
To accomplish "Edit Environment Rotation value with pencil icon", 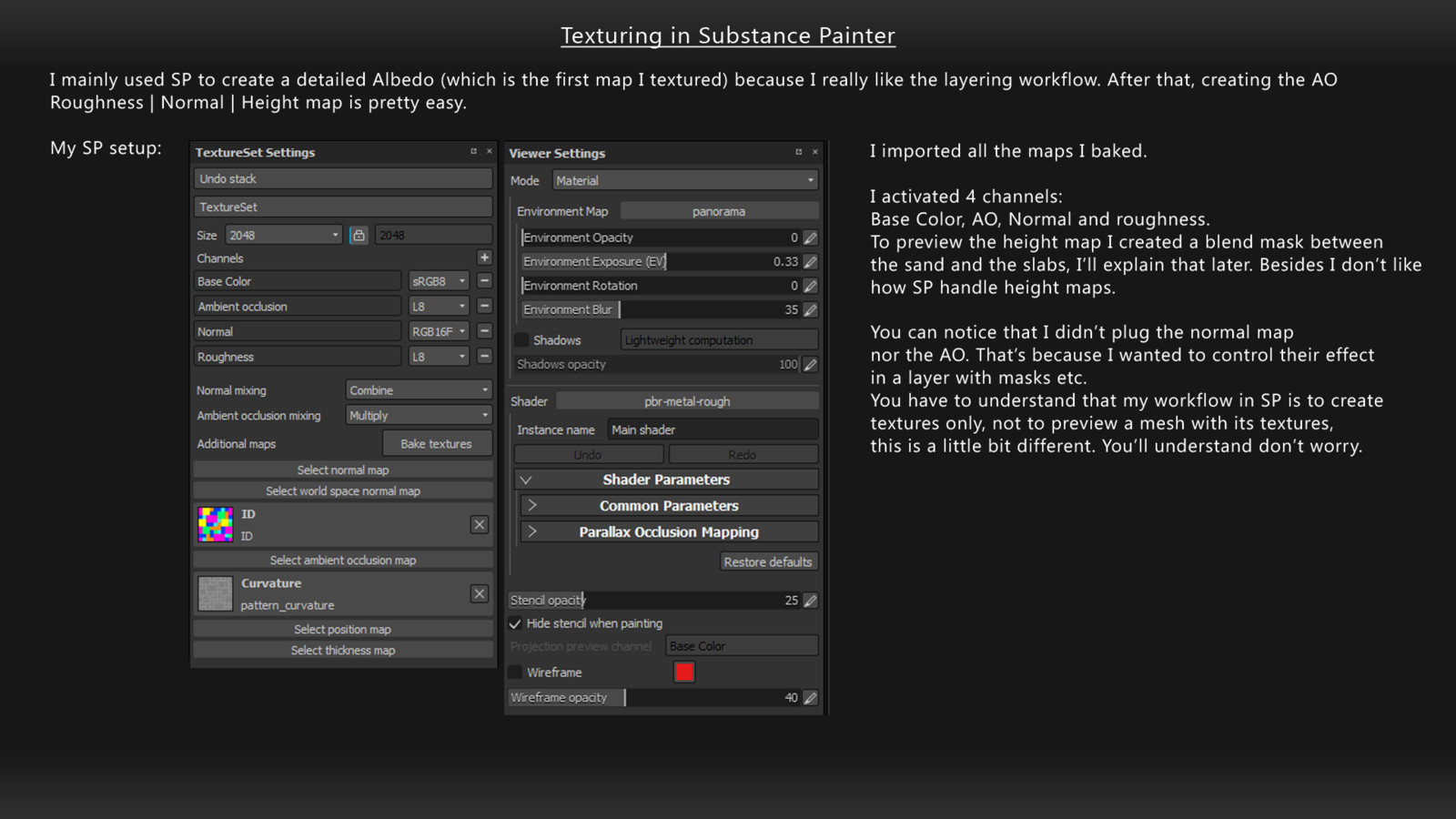I will [x=810, y=286].
